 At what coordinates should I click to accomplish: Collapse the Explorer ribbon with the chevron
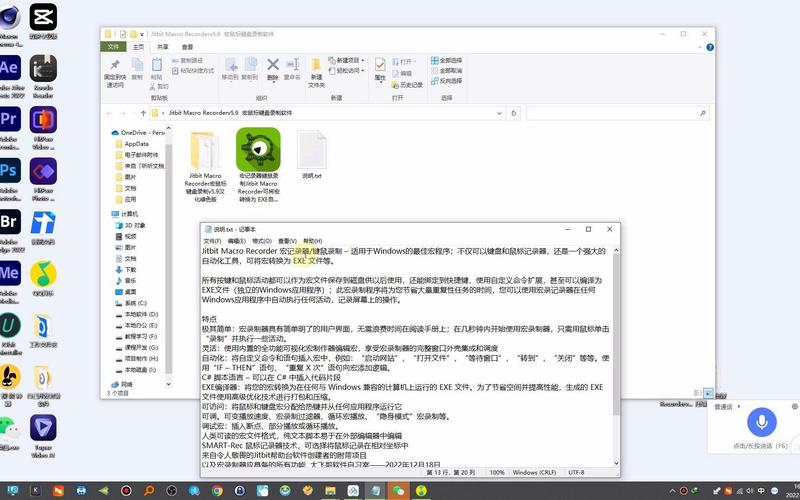tap(701, 47)
